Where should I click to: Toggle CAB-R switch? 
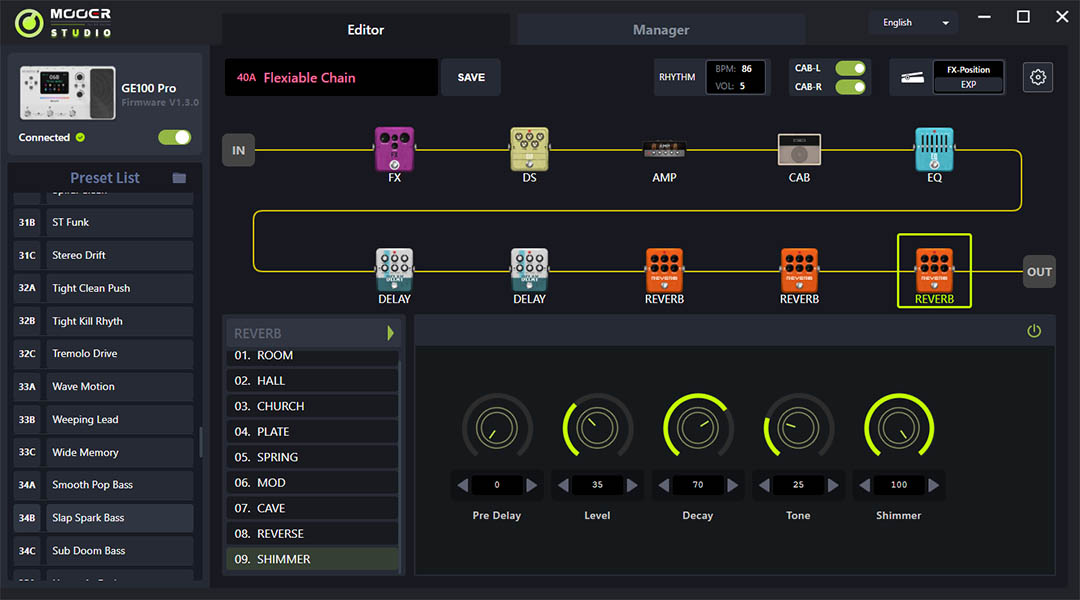point(850,87)
